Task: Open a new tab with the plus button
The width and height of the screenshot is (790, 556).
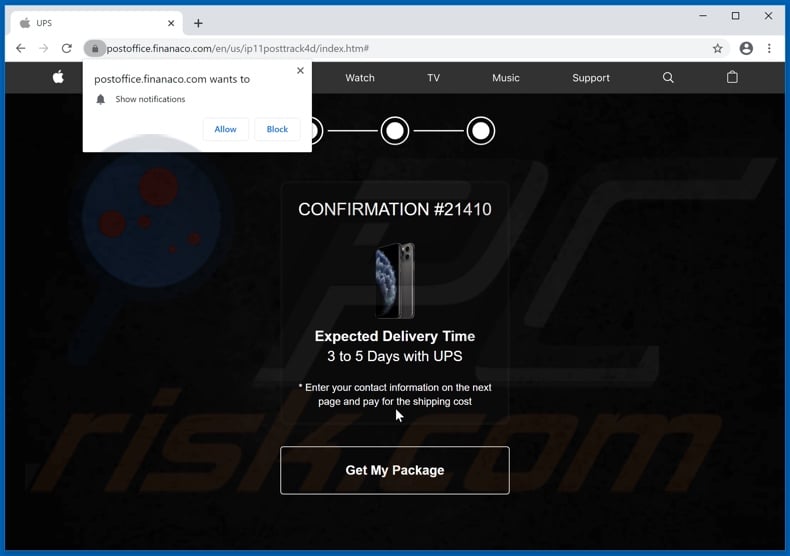Action: 199,23
